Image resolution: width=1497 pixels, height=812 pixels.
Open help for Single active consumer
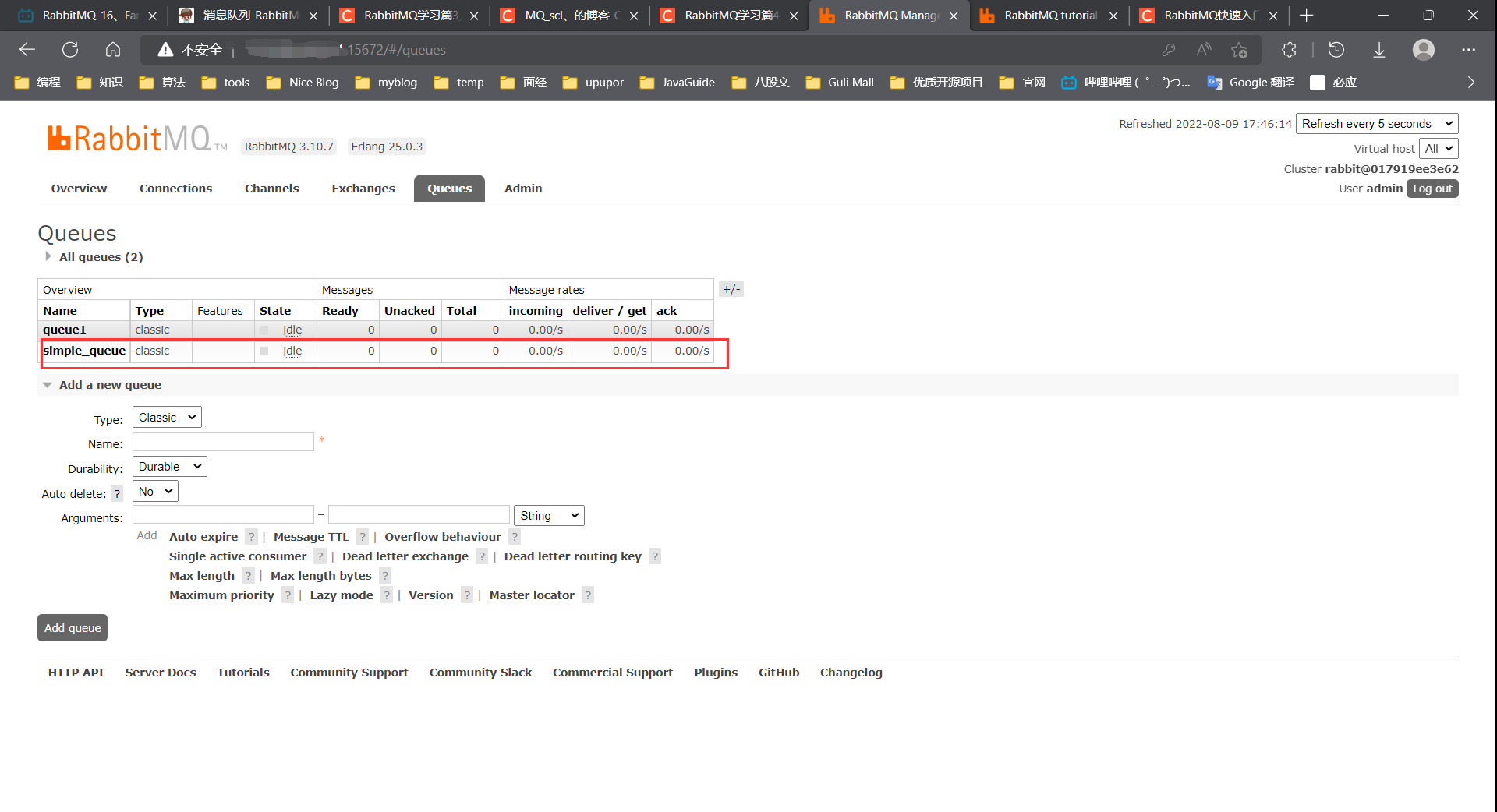320,556
